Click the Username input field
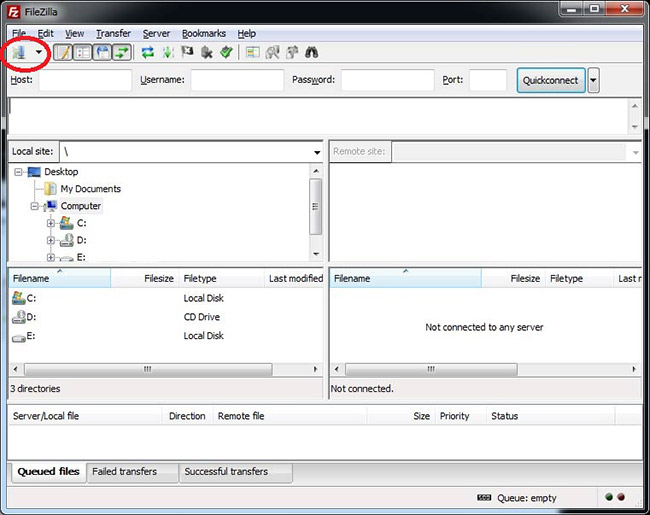This screenshot has height=515, width=650. pyautogui.click(x=237, y=80)
